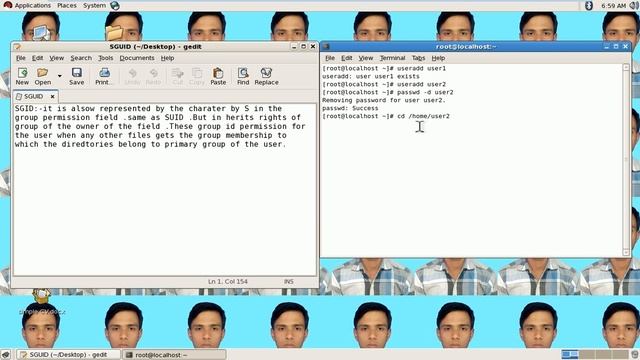Click 'useradd: user user1 exists' line
Image resolution: width=640 pixels, height=360 pixels.
(x=371, y=76)
